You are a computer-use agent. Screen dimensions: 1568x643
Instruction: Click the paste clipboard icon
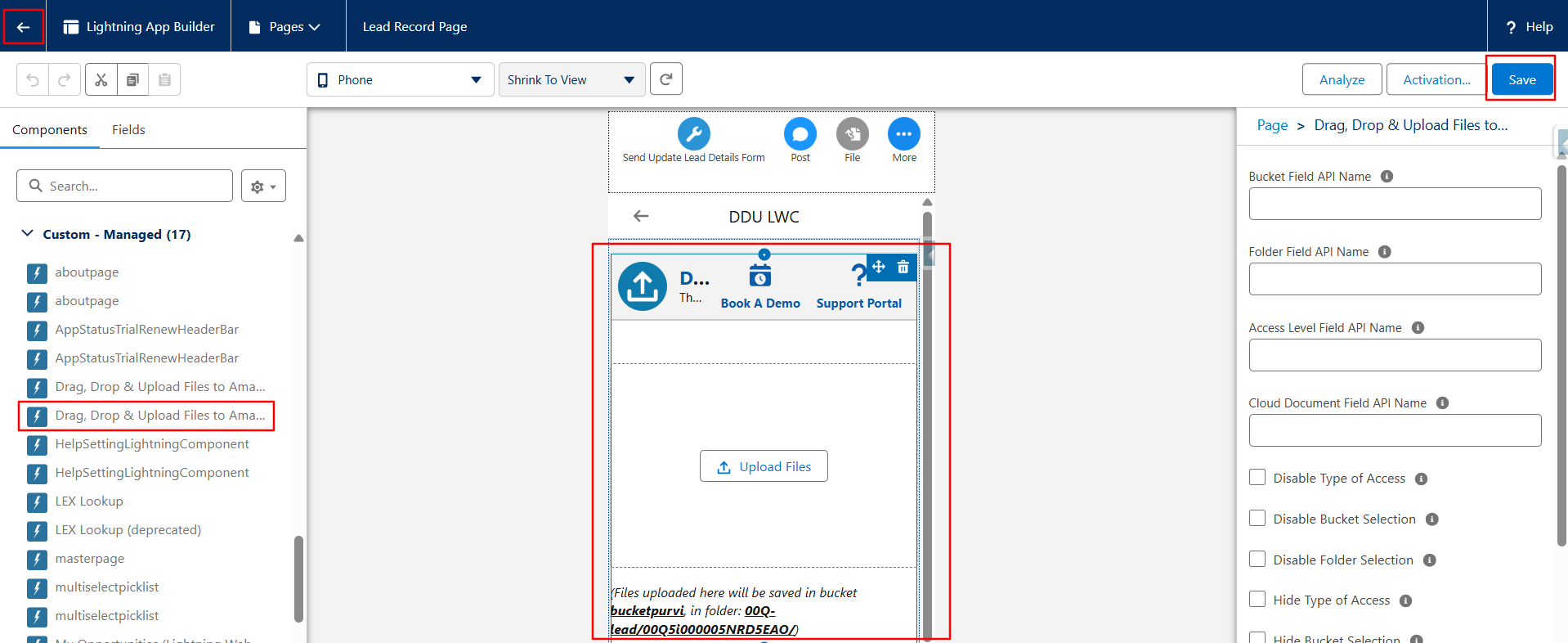pyautogui.click(x=164, y=79)
